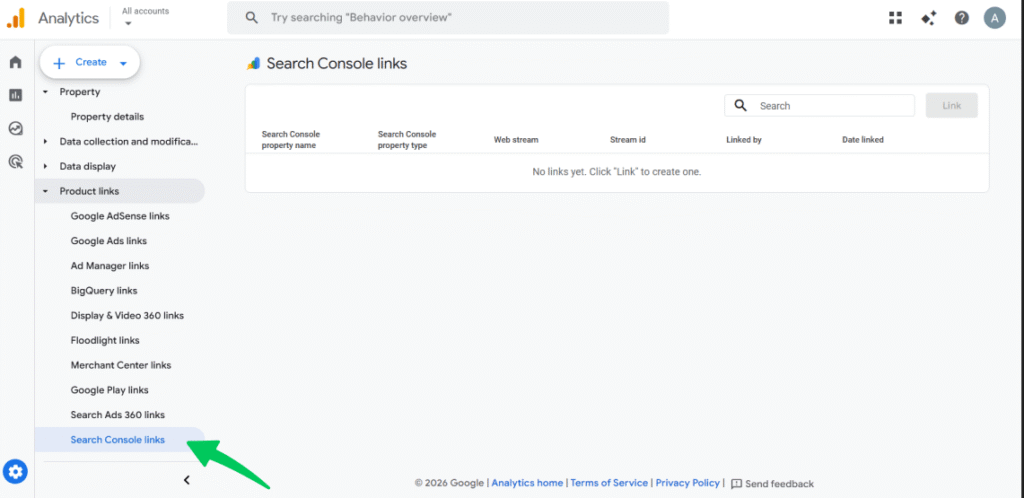Open the sparkle insights icon
This screenshot has width=1024, height=498.
click(x=928, y=18)
